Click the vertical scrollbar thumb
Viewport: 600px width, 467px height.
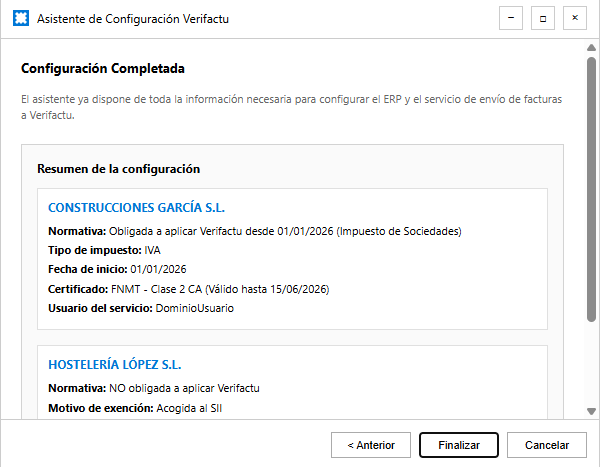[591, 190]
